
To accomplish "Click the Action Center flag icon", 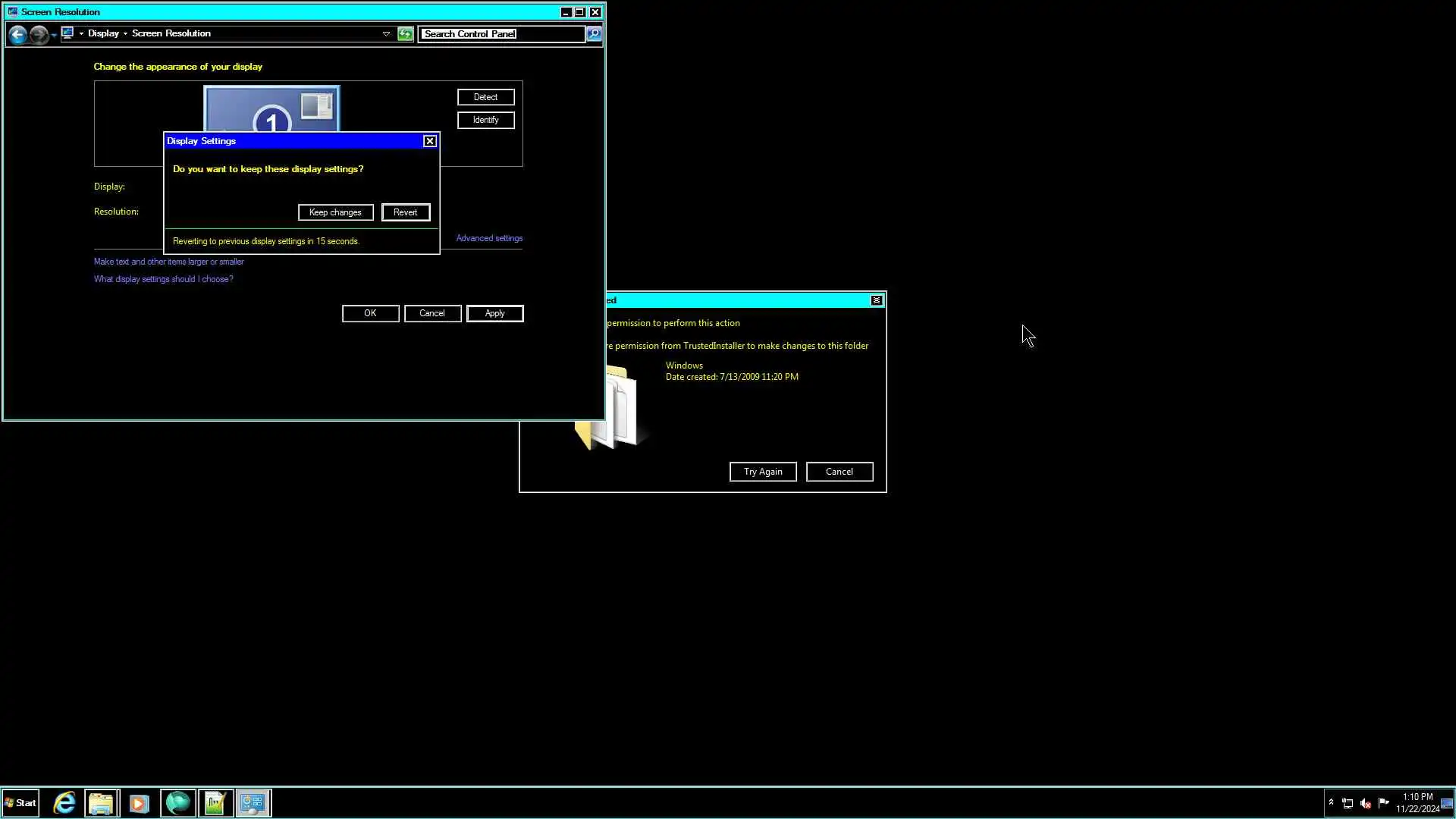I will click(1384, 803).
